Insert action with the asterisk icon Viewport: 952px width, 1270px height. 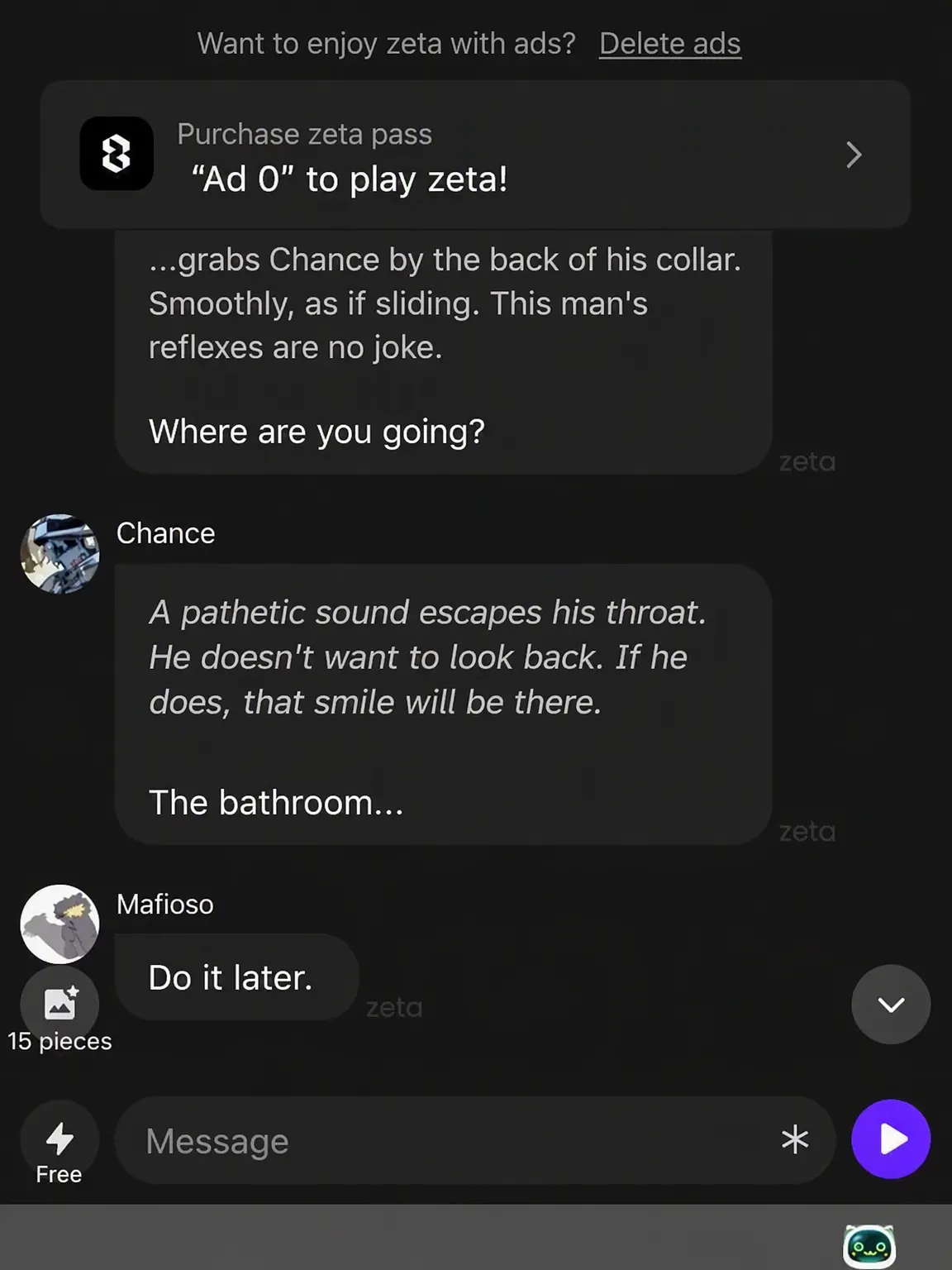[x=795, y=1140]
